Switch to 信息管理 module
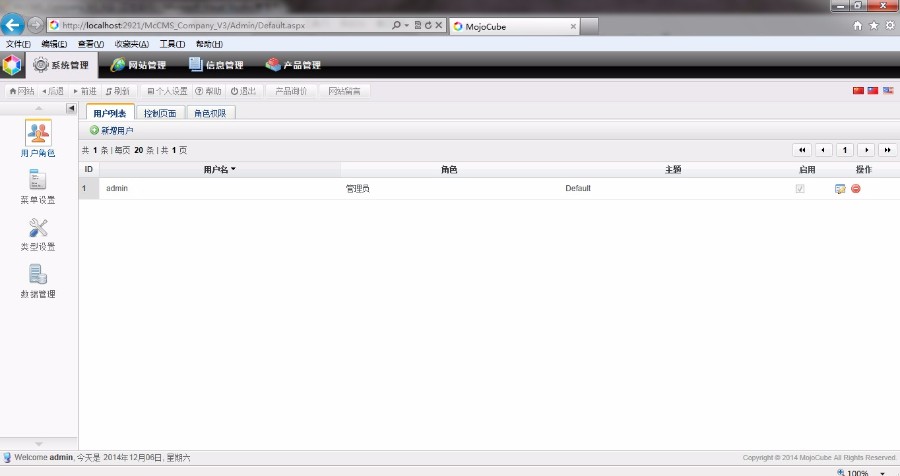Image resolution: width=900 pixels, height=476 pixels. click(216, 65)
